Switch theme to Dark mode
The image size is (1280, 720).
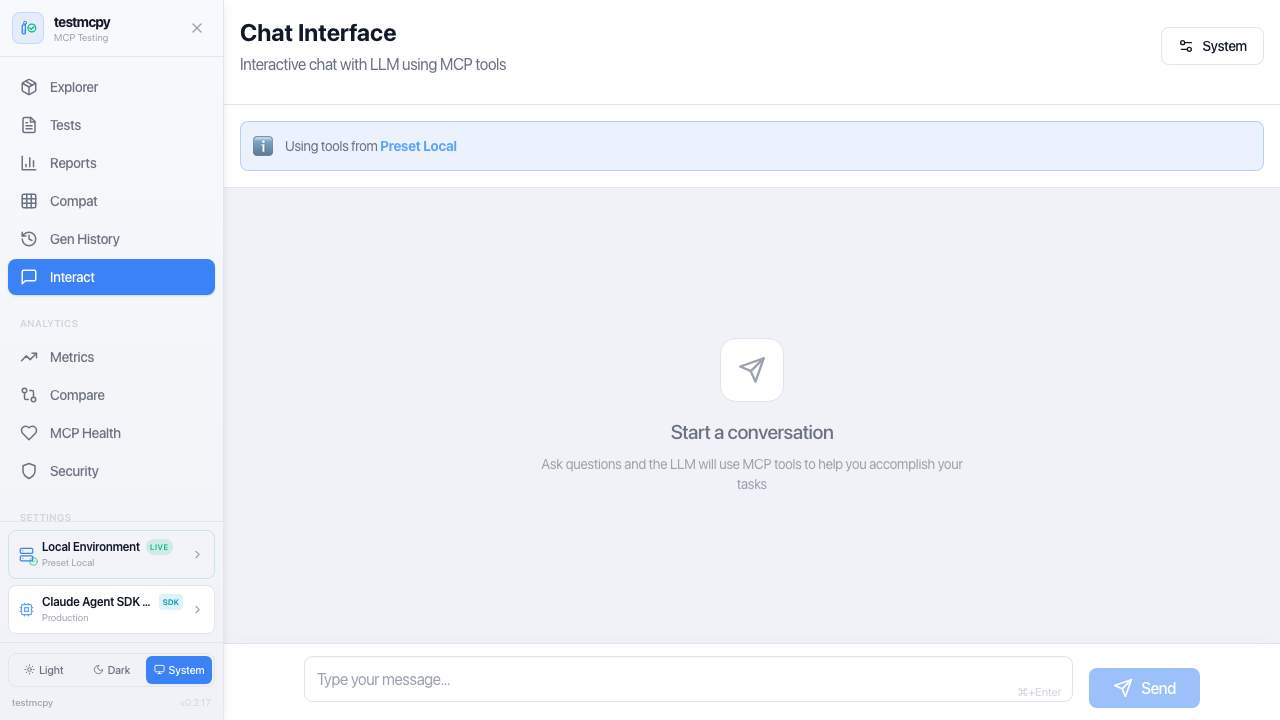pos(112,670)
